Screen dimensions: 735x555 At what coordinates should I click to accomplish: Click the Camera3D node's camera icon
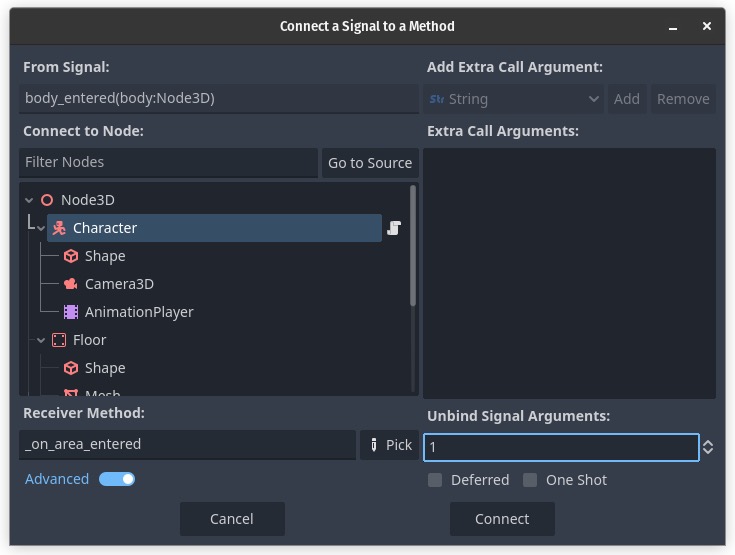tap(71, 284)
